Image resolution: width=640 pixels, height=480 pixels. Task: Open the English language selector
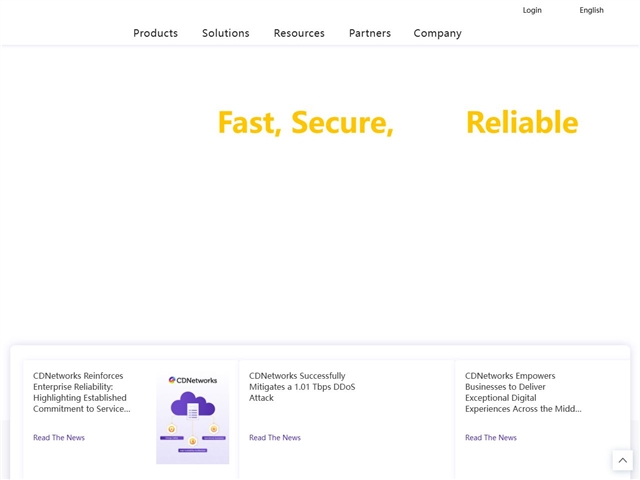pos(591,10)
